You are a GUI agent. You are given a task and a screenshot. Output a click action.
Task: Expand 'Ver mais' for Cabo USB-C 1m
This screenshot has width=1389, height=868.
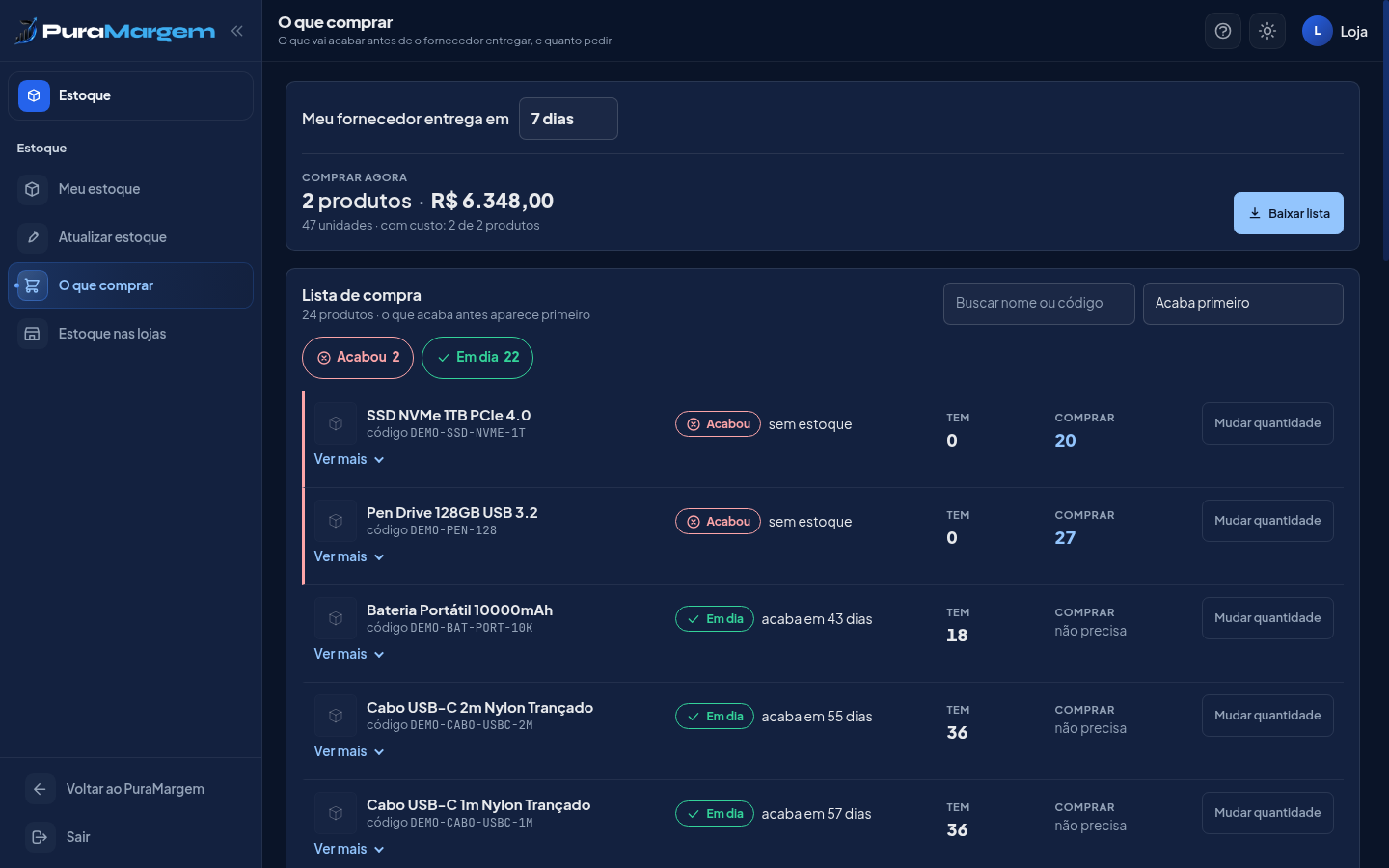pos(349,849)
